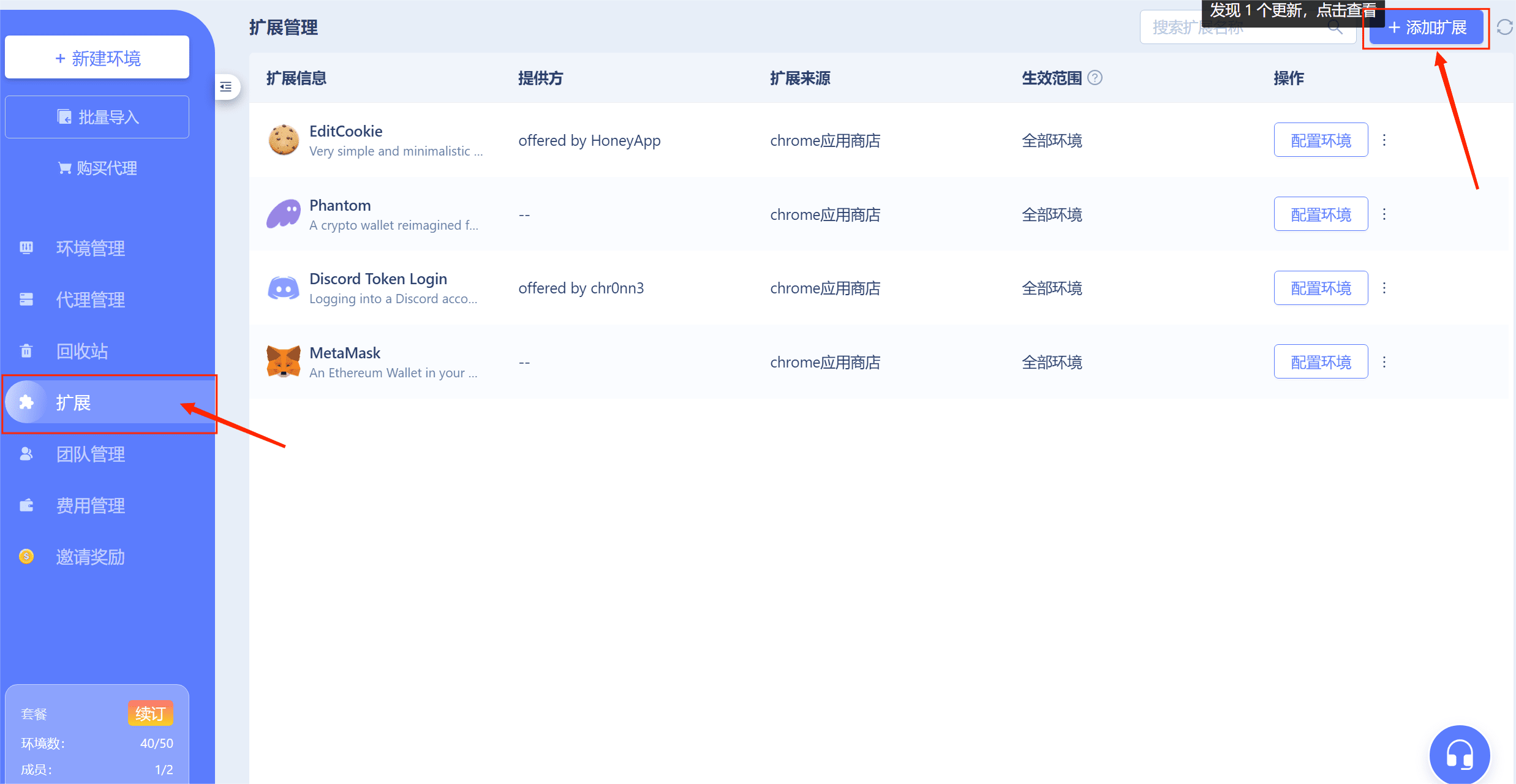The height and width of the screenshot is (784, 1516).
Task: Click the search magnifier icon
Action: point(1335,27)
